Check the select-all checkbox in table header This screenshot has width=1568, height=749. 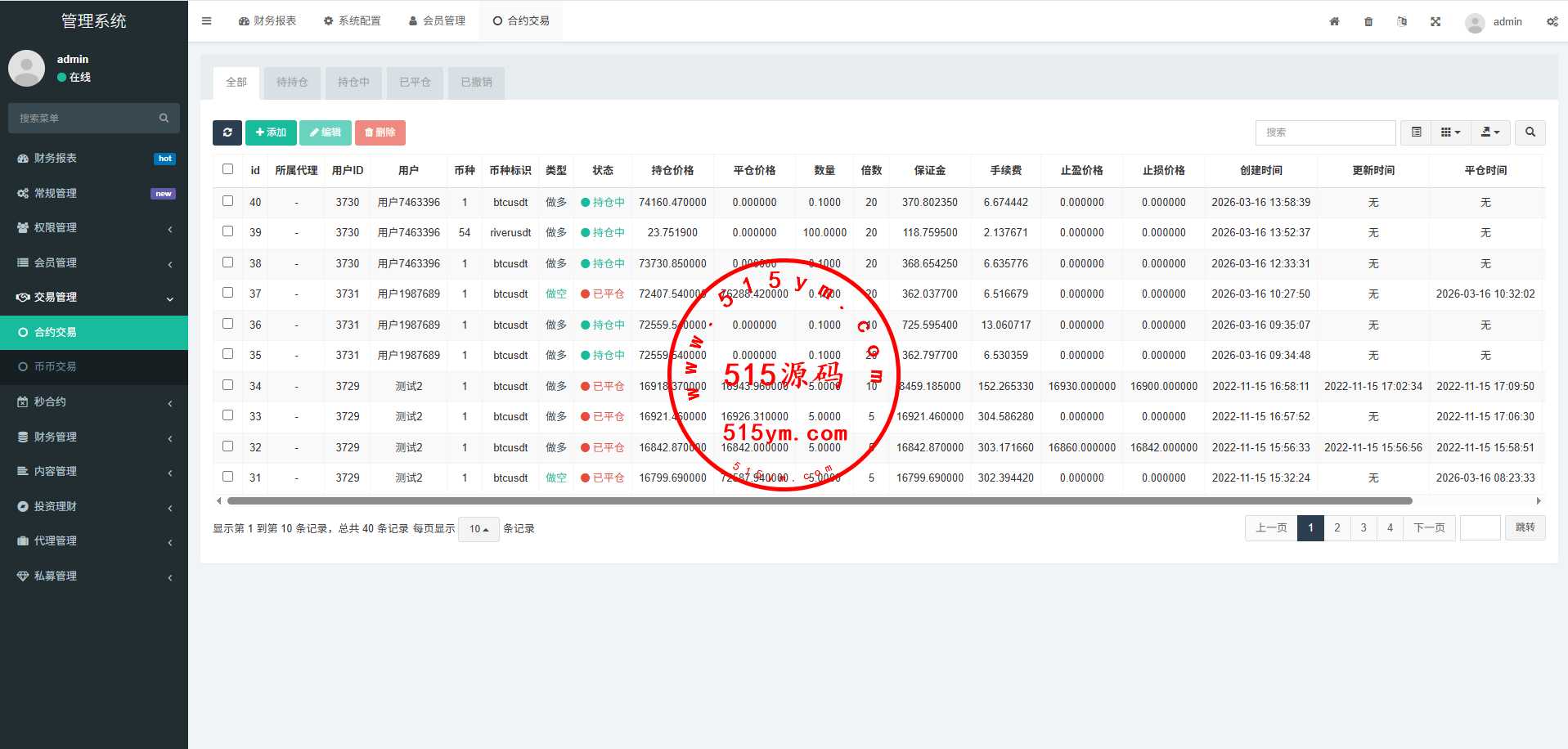228,169
